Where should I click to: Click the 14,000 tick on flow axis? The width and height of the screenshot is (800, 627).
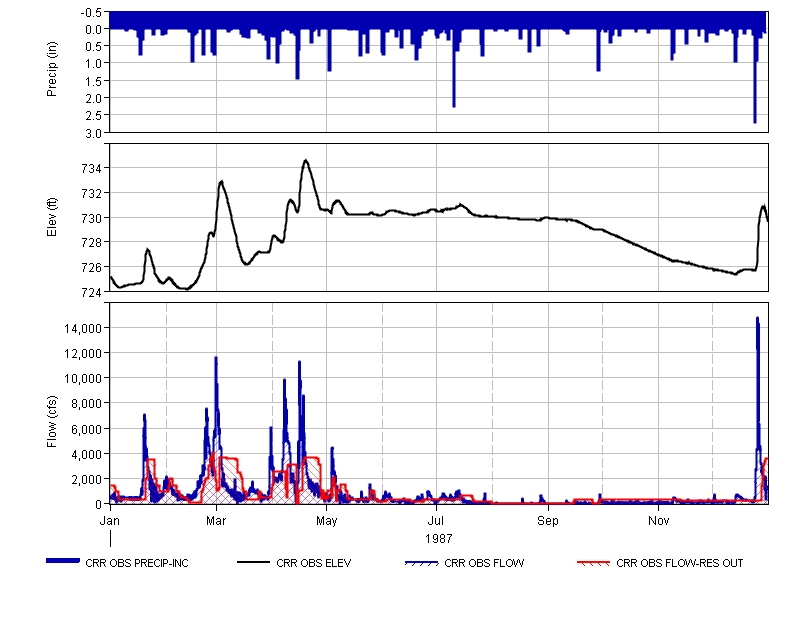pos(83,329)
